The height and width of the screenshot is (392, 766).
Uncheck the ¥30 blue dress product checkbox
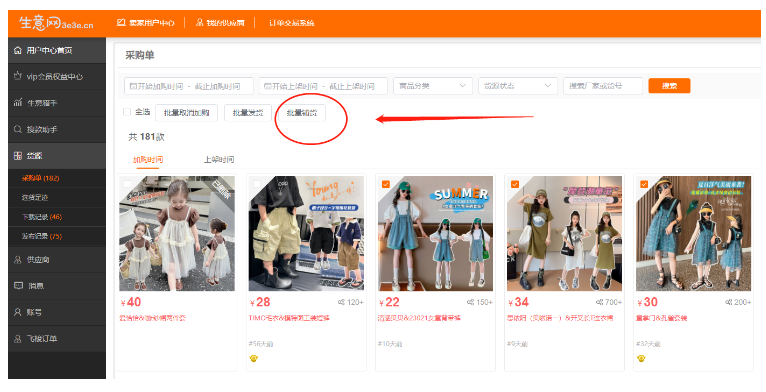pyautogui.click(x=644, y=184)
